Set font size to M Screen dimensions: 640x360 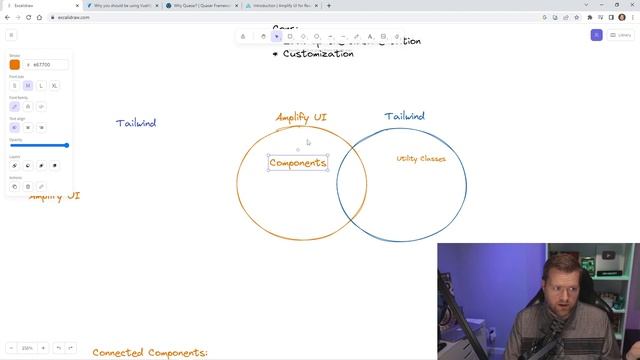point(28,86)
